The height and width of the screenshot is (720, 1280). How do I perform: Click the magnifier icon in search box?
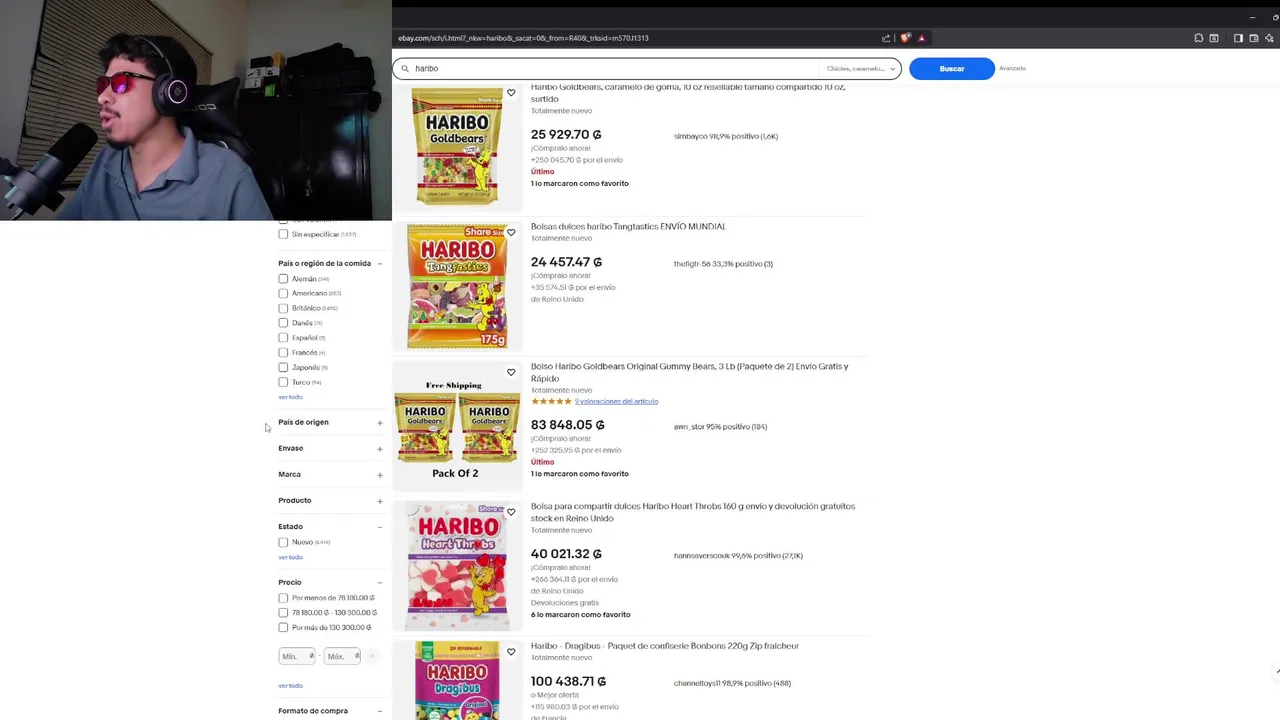click(x=405, y=68)
